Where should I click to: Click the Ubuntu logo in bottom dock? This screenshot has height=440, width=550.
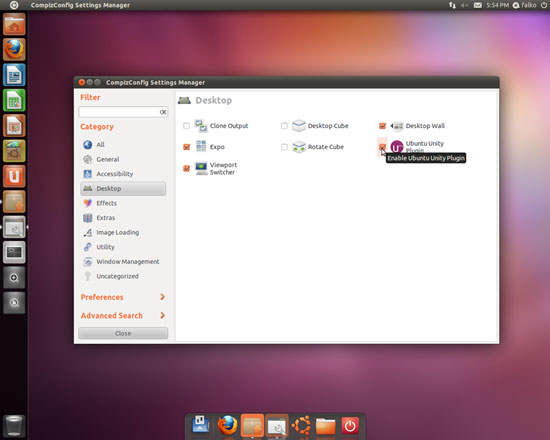(x=301, y=425)
